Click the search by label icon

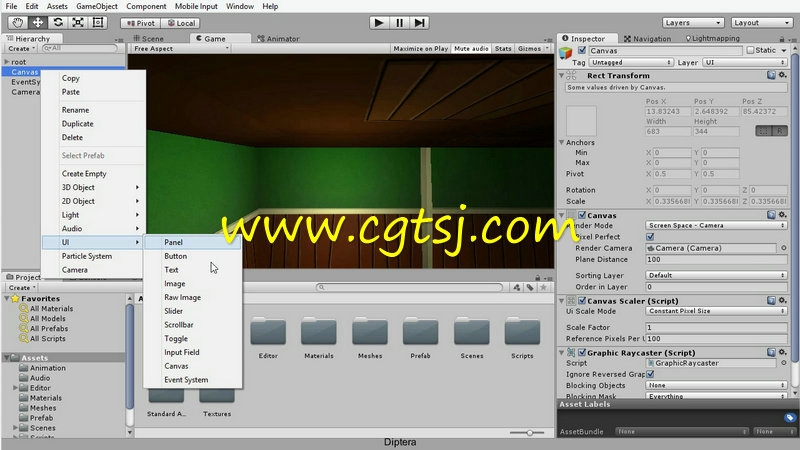pyautogui.click(x=530, y=287)
